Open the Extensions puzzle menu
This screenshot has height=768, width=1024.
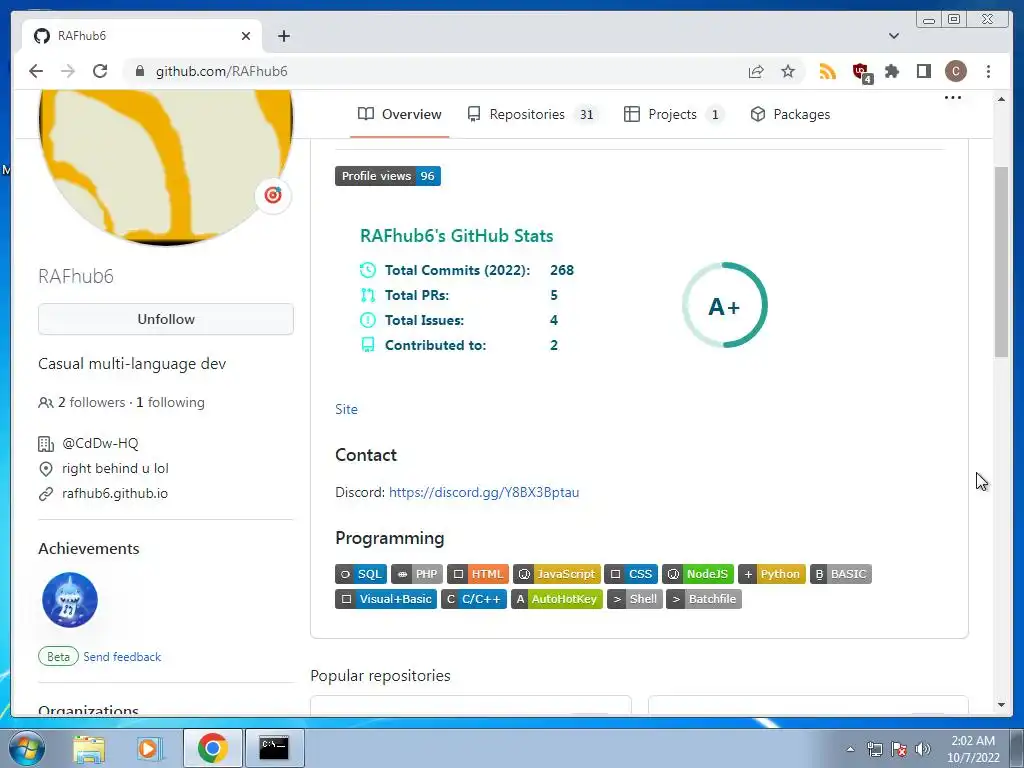891,71
